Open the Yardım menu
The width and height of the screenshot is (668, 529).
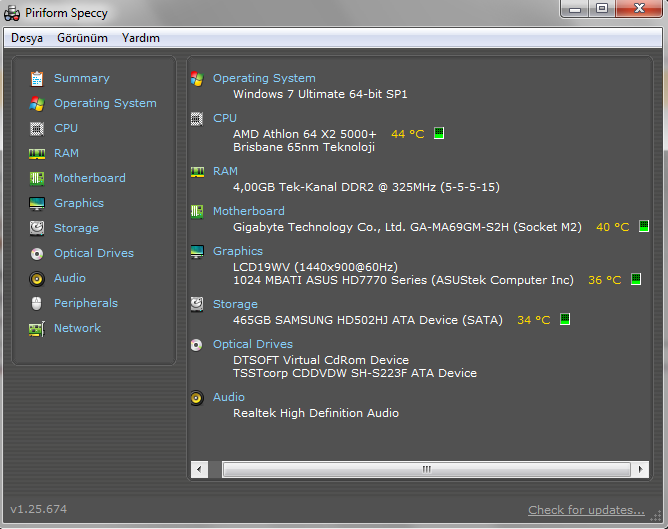click(x=140, y=38)
